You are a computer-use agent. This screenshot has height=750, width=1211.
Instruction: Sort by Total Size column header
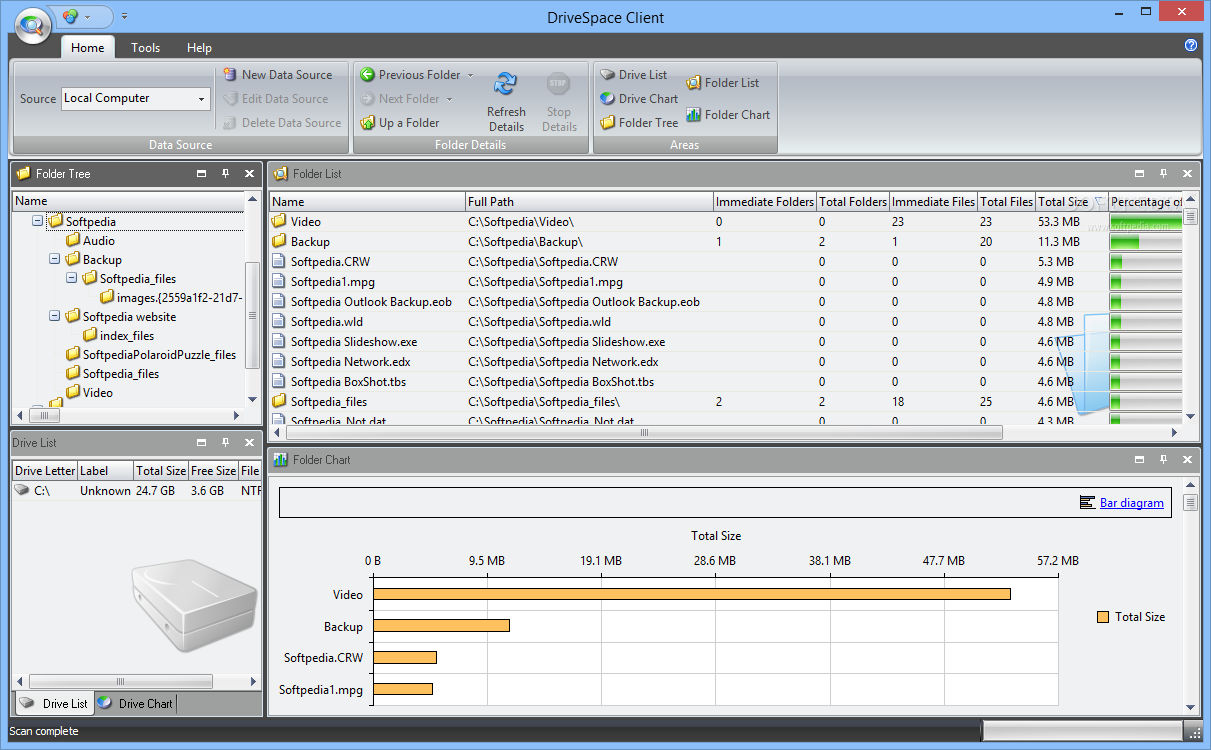click(x=1062, y=202)
